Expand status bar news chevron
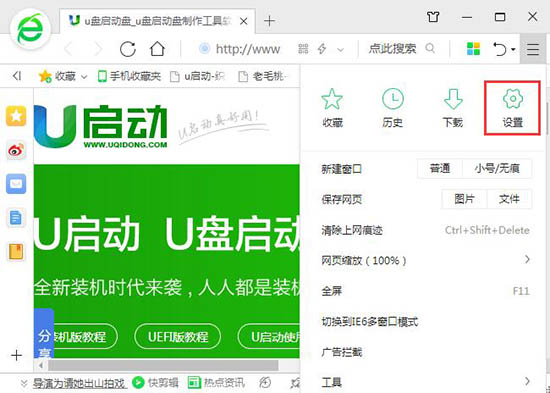550x393 pixels. (x=24, y=382)
